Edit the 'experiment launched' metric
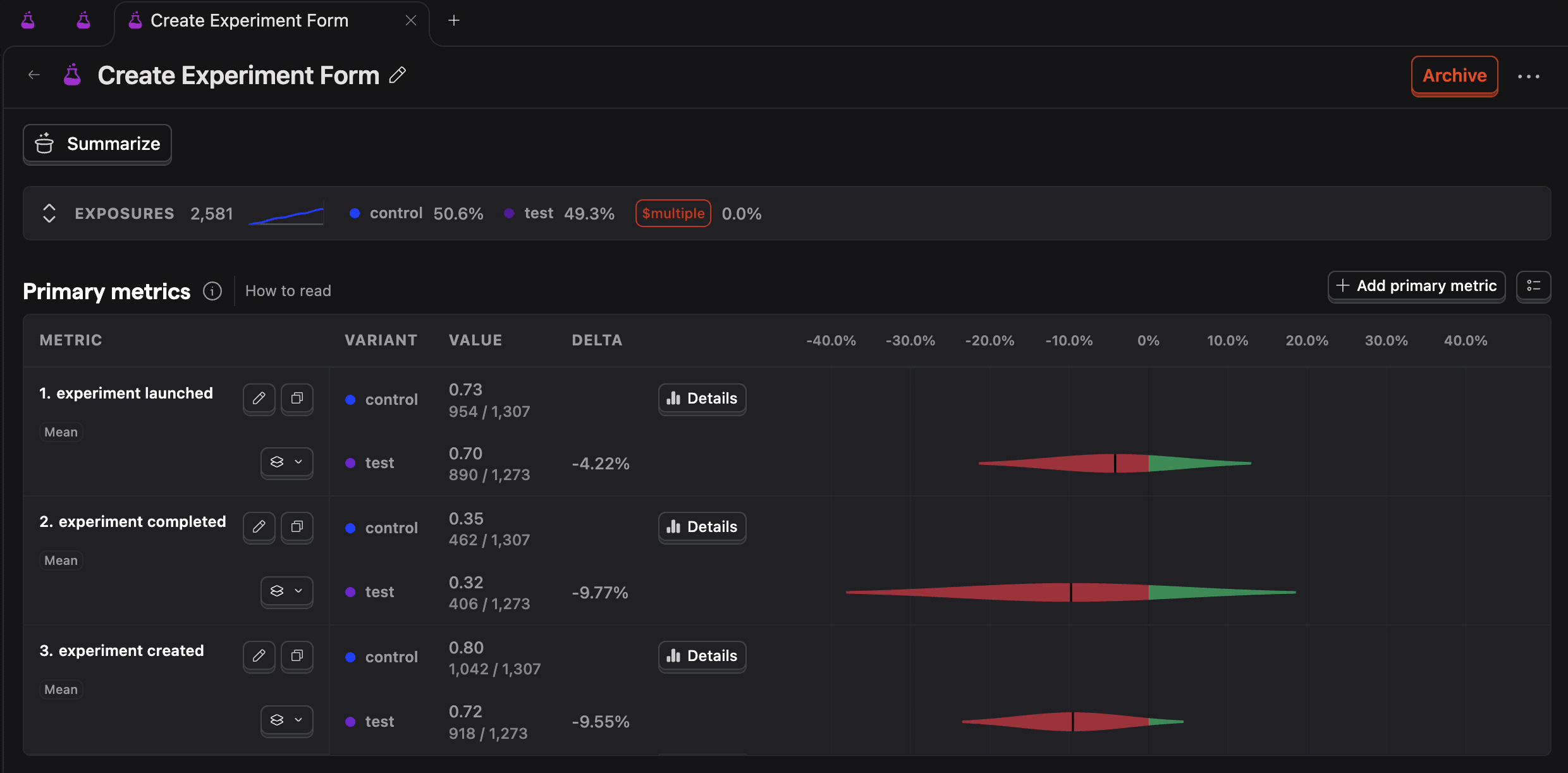 [259, 399]
